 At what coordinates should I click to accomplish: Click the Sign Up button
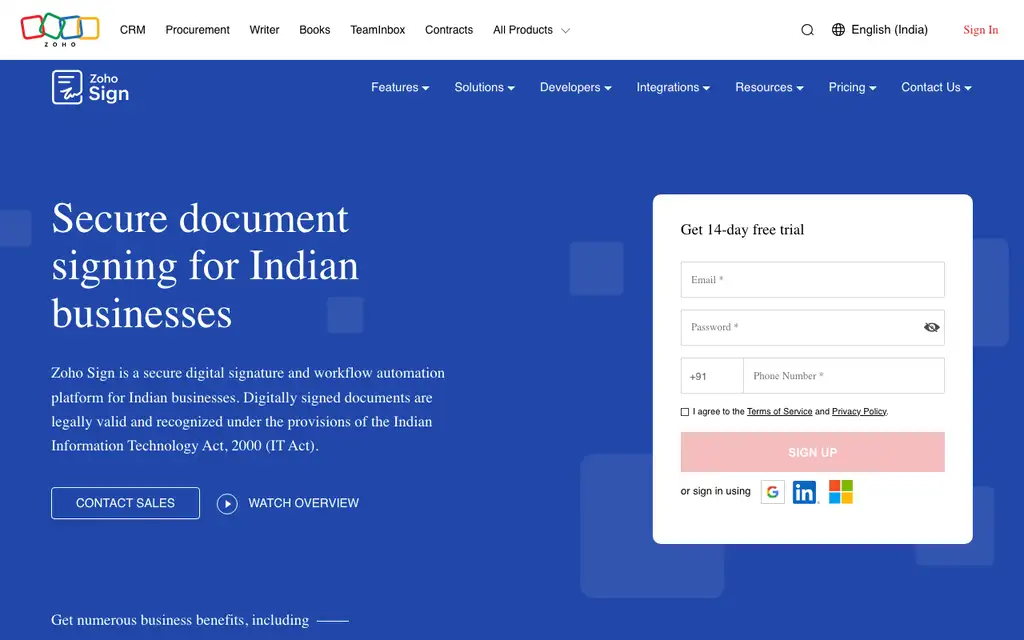tap(812, 452)
